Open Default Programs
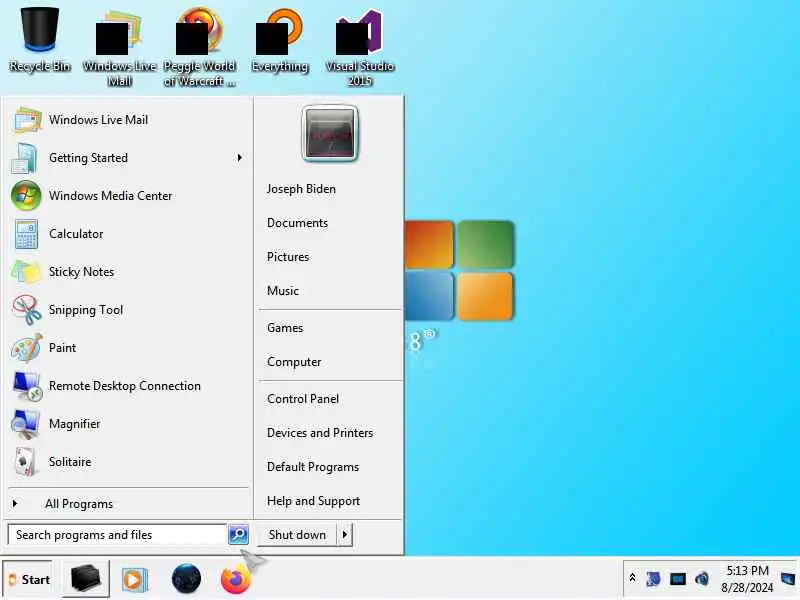Viewport: 800px width, 600px height. click(313, 467)
